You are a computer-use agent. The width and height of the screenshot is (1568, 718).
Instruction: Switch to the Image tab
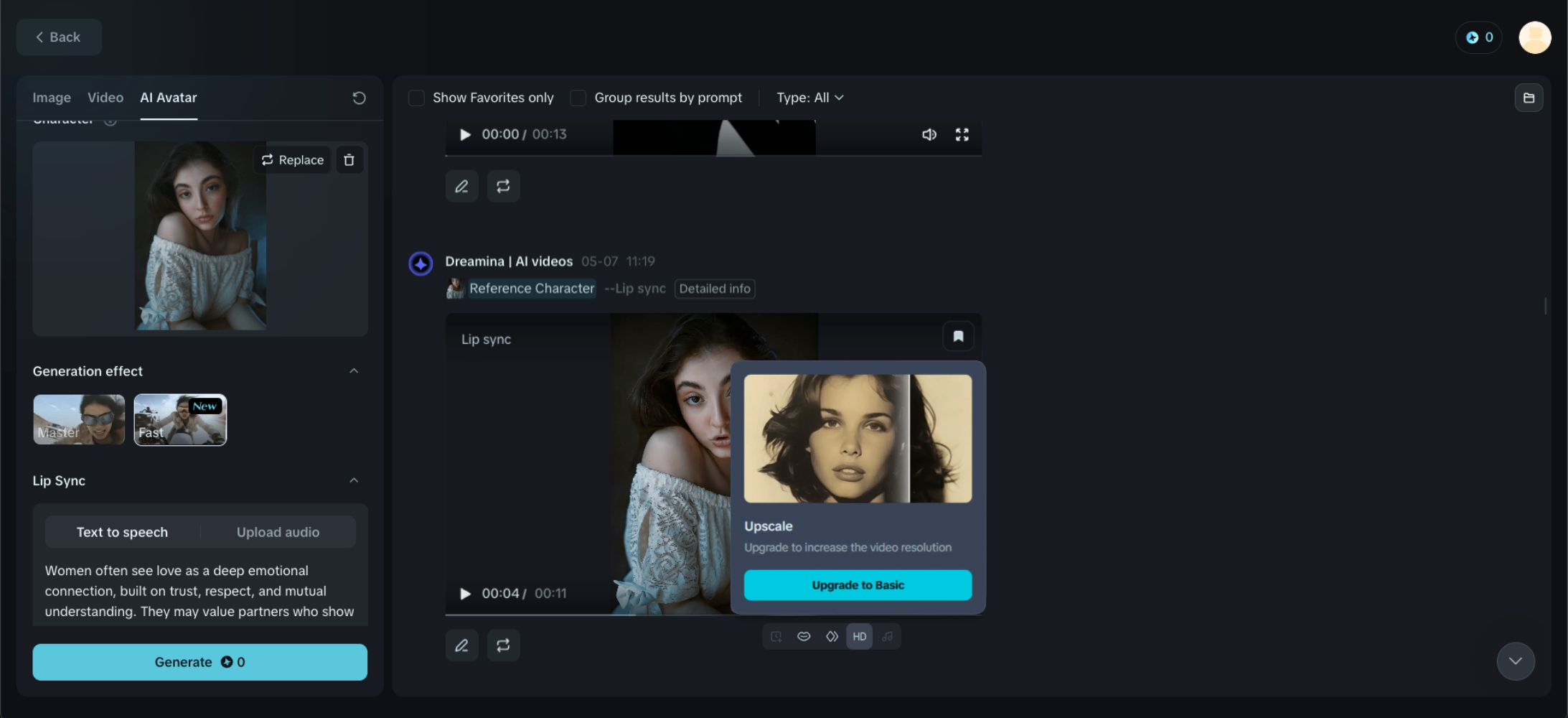point(52,98)
